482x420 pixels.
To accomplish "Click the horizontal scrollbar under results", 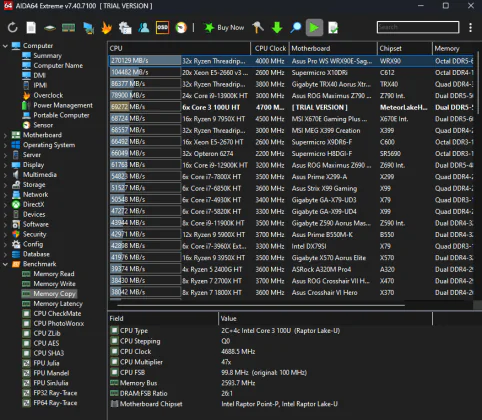I will [x=261, y=305].
